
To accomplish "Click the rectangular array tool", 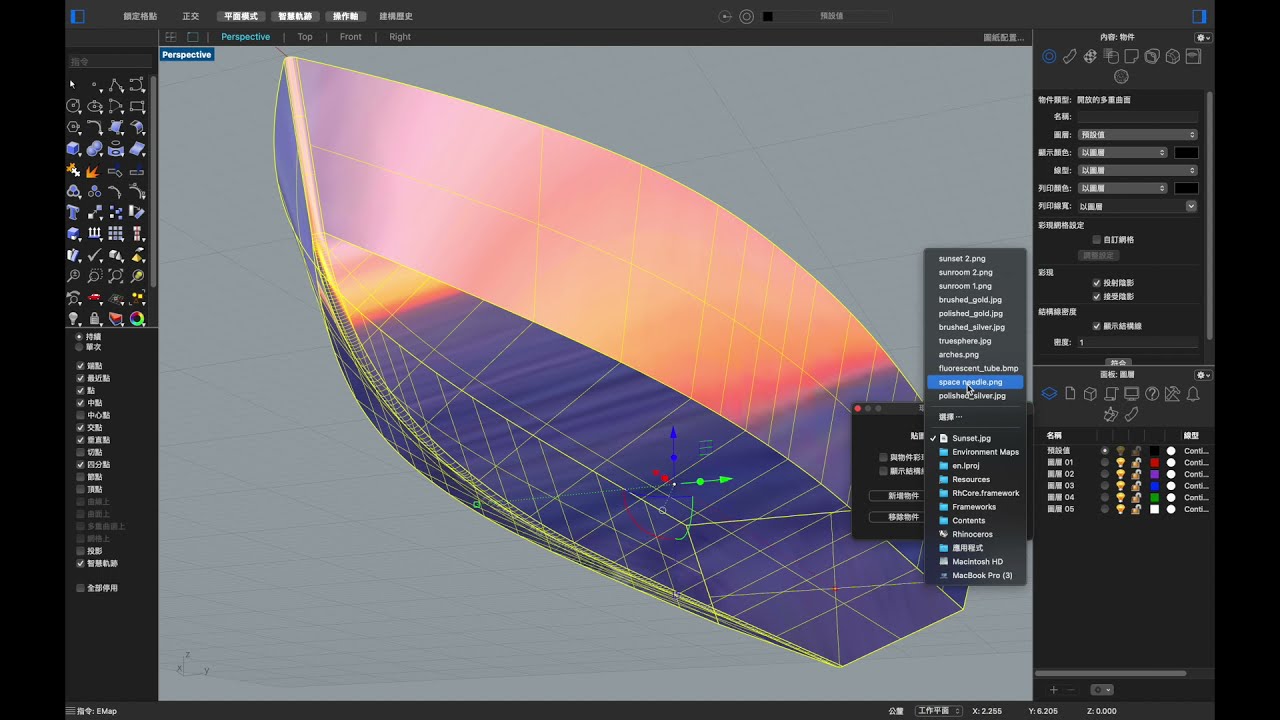I will tap(116, 232).
